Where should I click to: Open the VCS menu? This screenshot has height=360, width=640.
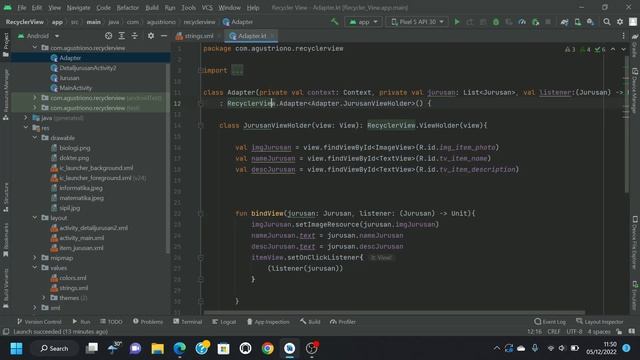(x=207, y=8)
